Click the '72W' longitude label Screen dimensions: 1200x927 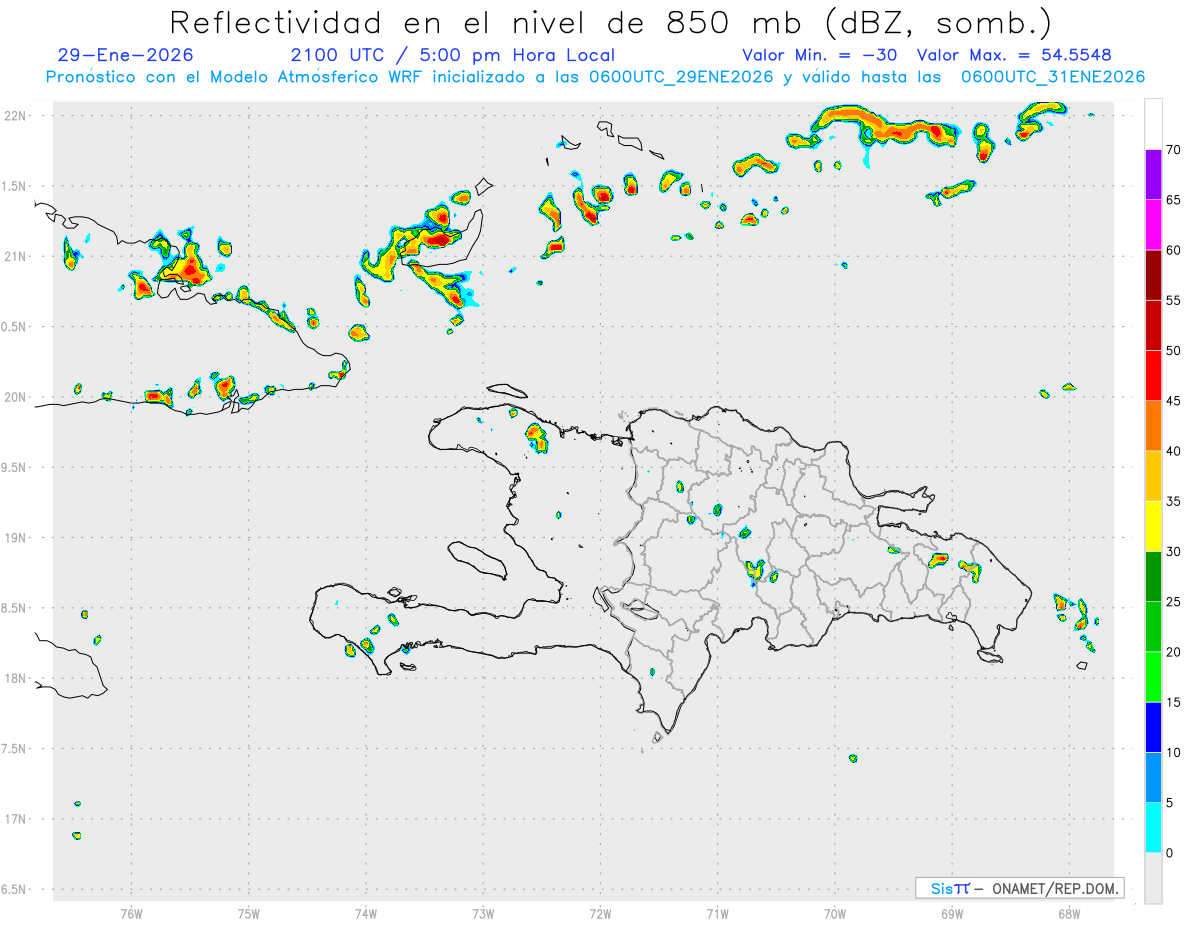(600, 913)
